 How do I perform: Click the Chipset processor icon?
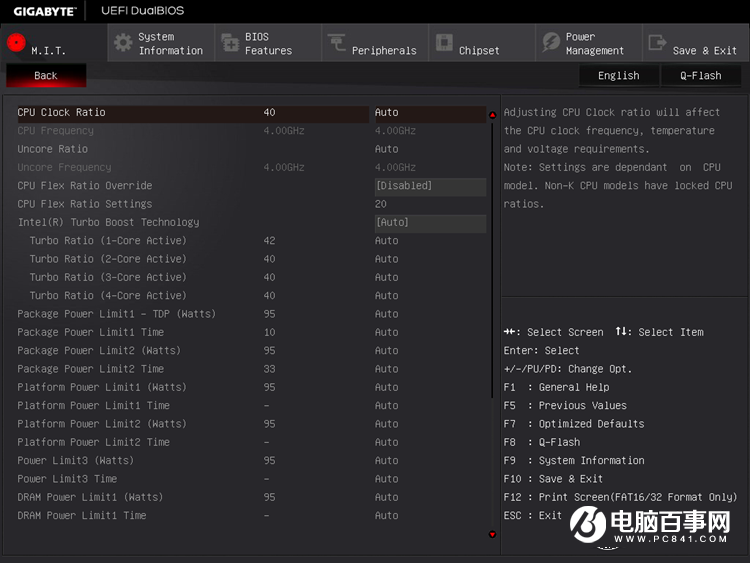tap(444, 43)
